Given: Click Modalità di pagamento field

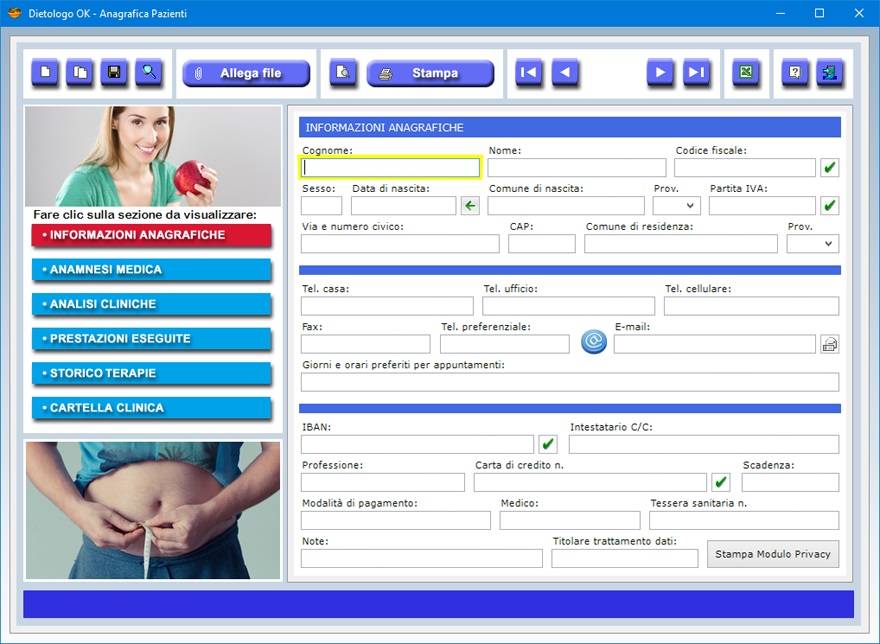Looking at the screenshot, I should pyautogui.click(x=396, y=520).
